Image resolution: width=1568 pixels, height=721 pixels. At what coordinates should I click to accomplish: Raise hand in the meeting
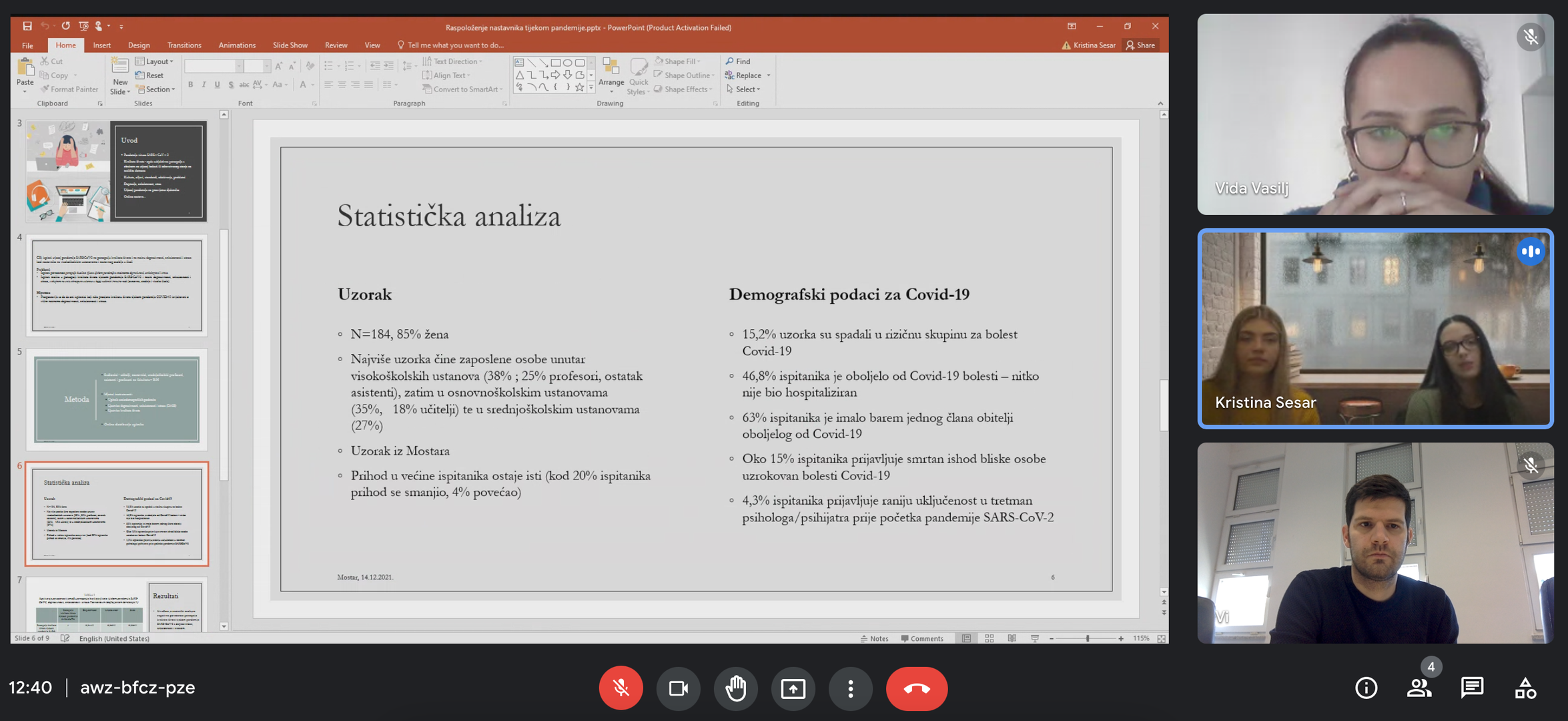[x=735, y=688]
